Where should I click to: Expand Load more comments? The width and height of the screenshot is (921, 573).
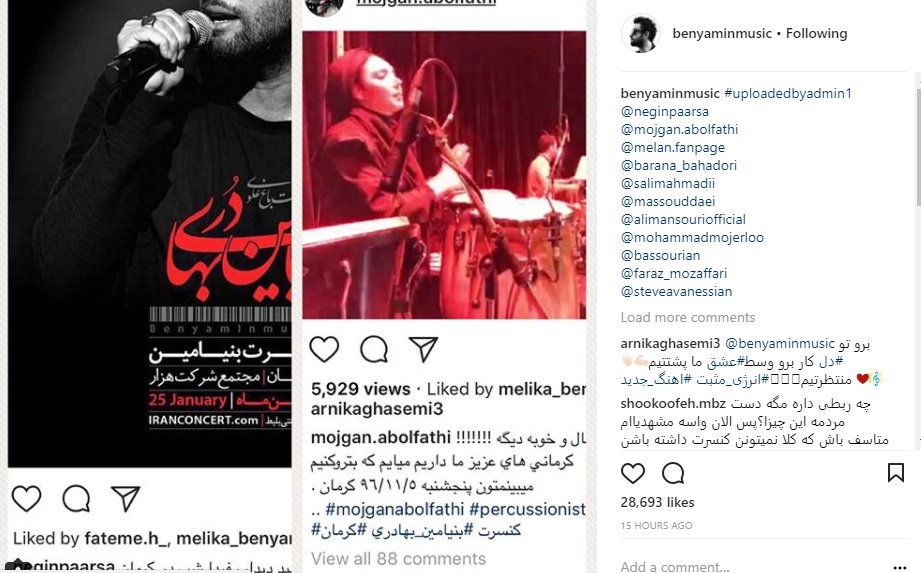[688, 318]
